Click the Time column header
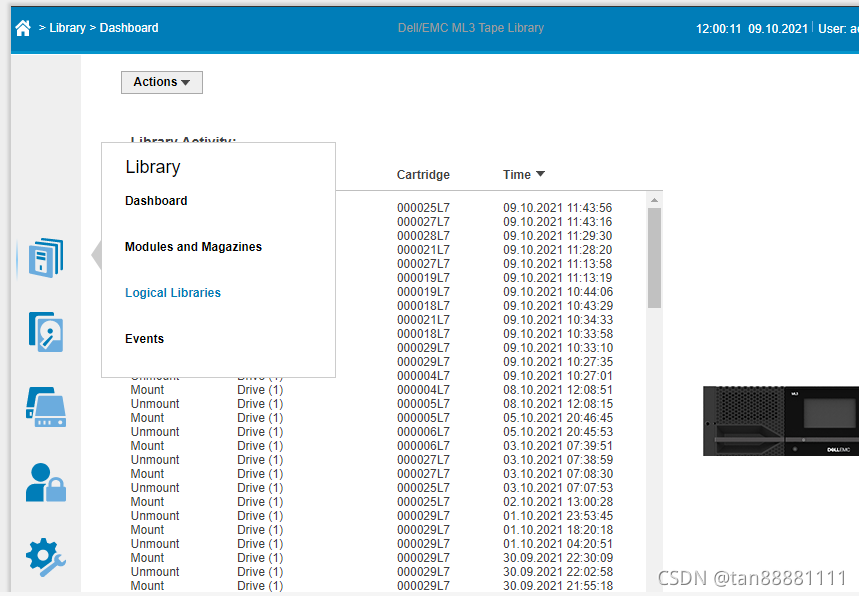The image size is (859, 596). coord(517,175)
